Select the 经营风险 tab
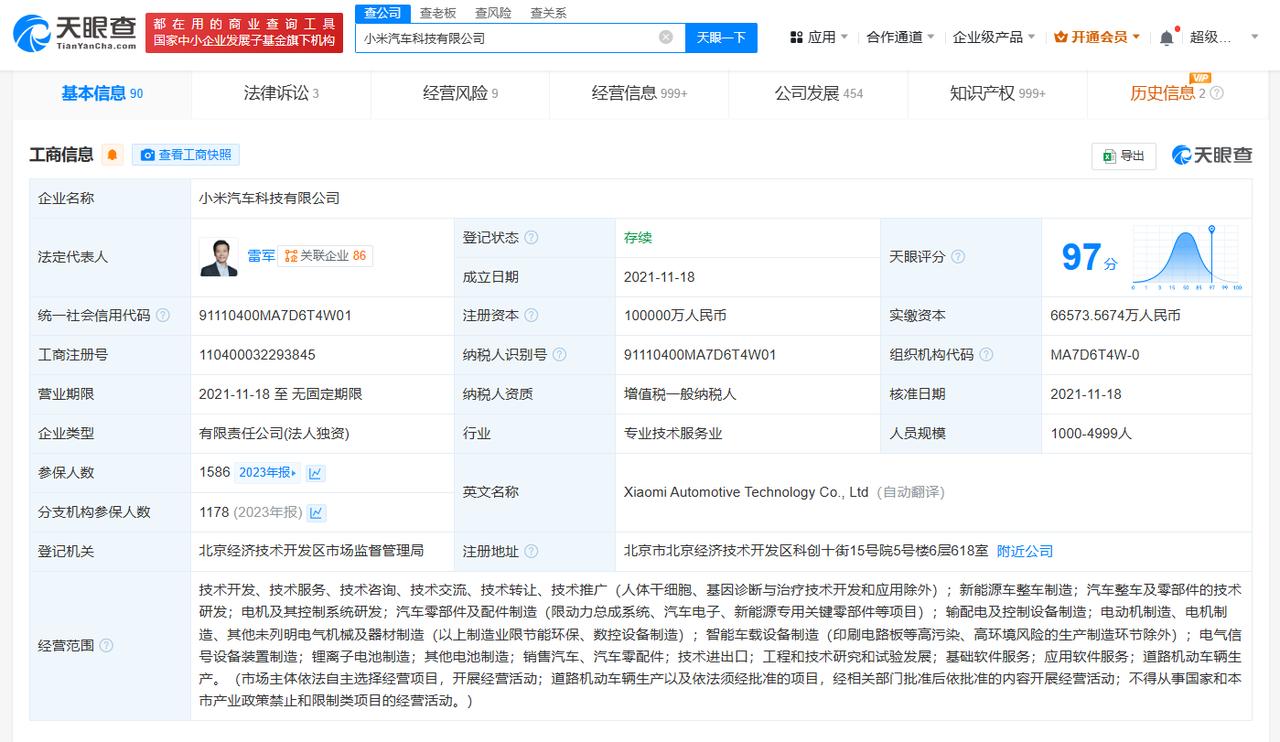This screenshot has height=742, width=1280. (x=460, y=93)
